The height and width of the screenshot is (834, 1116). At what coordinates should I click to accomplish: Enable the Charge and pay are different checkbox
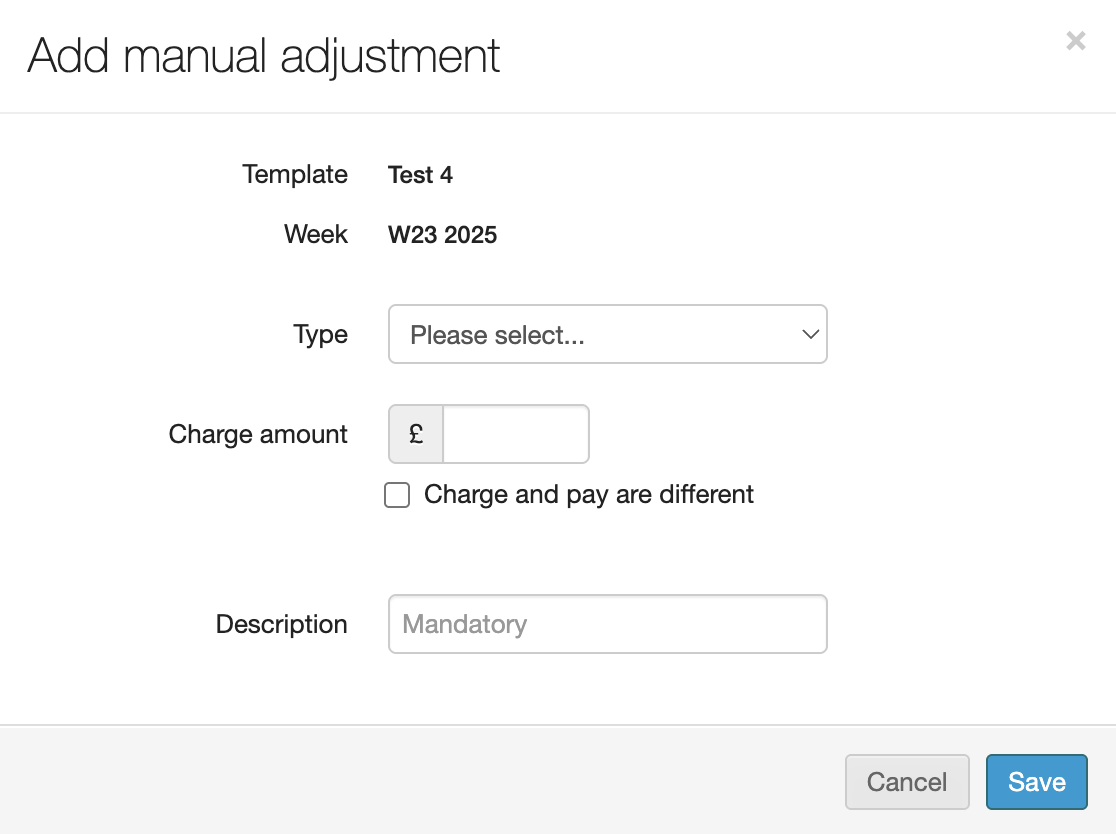pyautogui.click(x=397, y=495)
